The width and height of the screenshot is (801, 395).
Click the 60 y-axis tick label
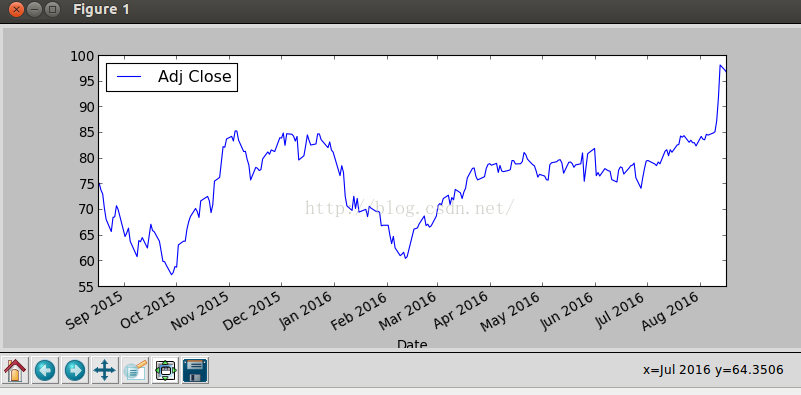coord(86,261)
